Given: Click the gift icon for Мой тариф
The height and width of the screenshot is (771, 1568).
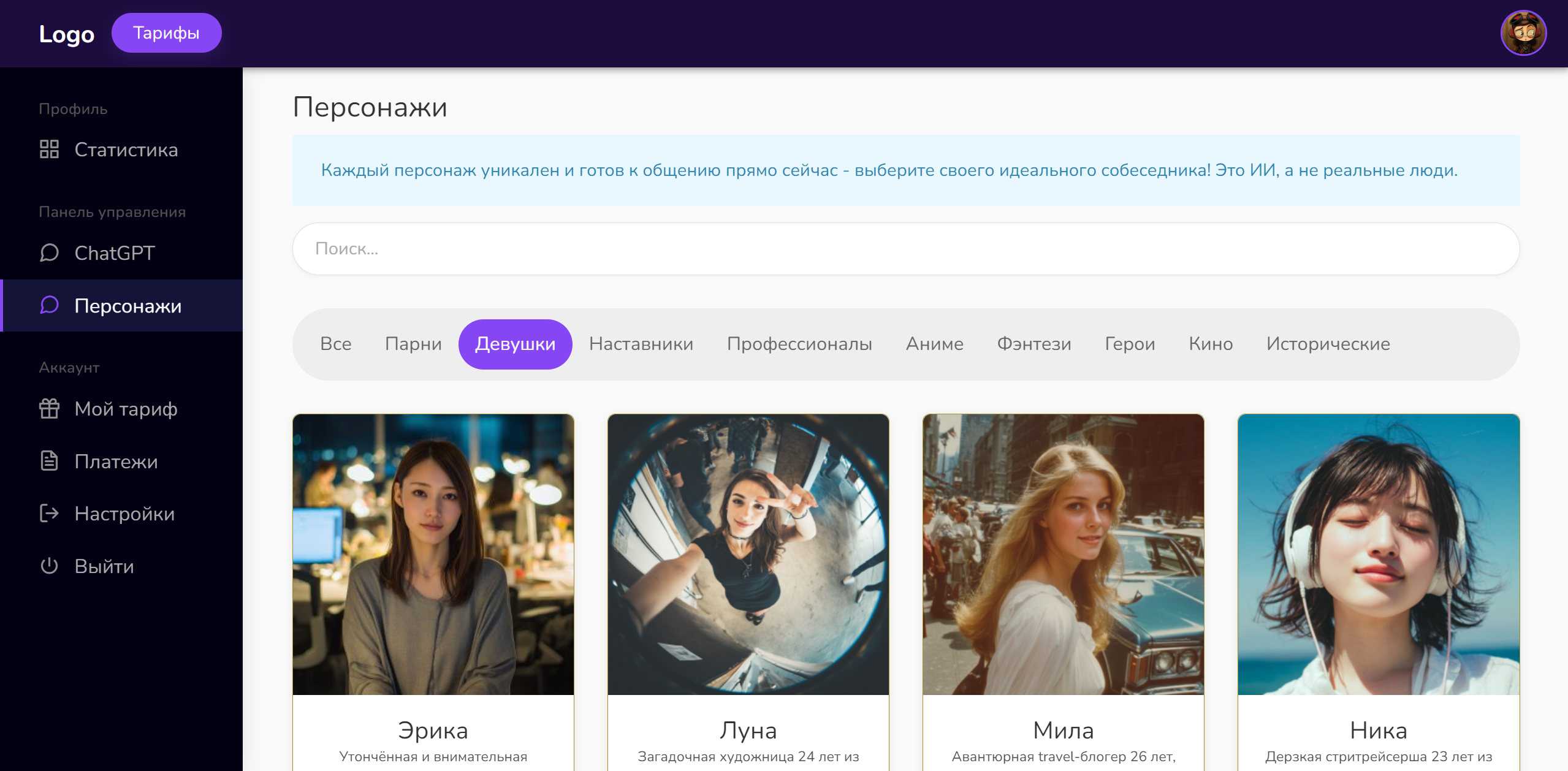Looking at the screenshot, I should tap(49, 409).
